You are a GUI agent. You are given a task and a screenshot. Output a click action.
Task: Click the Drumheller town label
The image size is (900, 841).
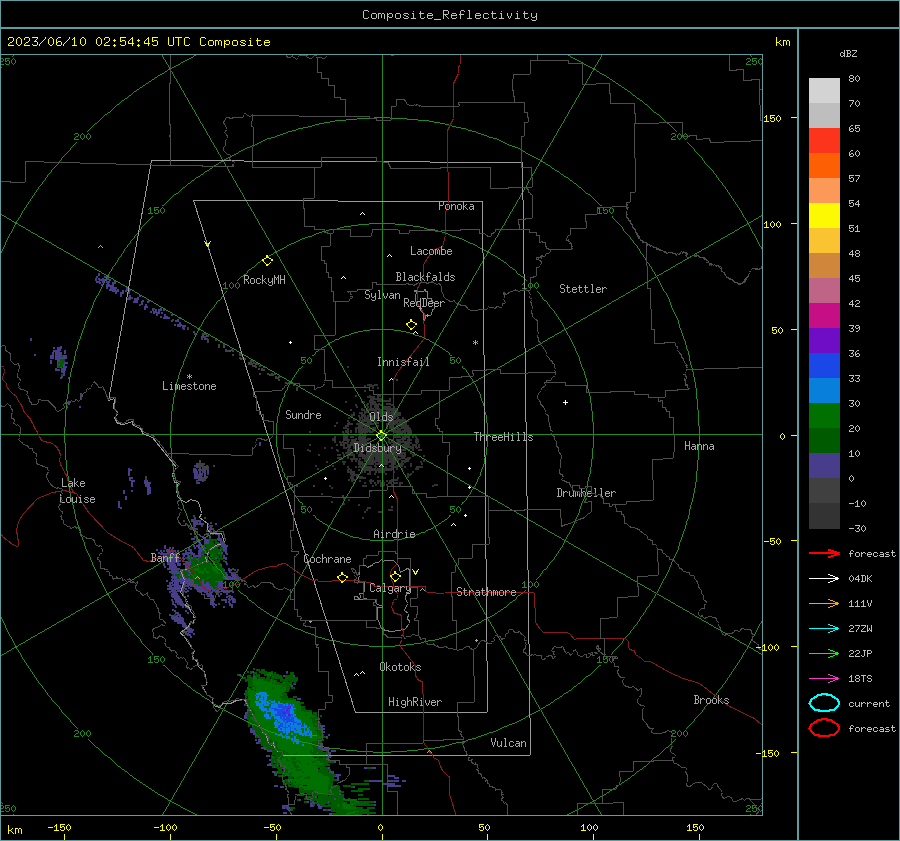point(586,493)
